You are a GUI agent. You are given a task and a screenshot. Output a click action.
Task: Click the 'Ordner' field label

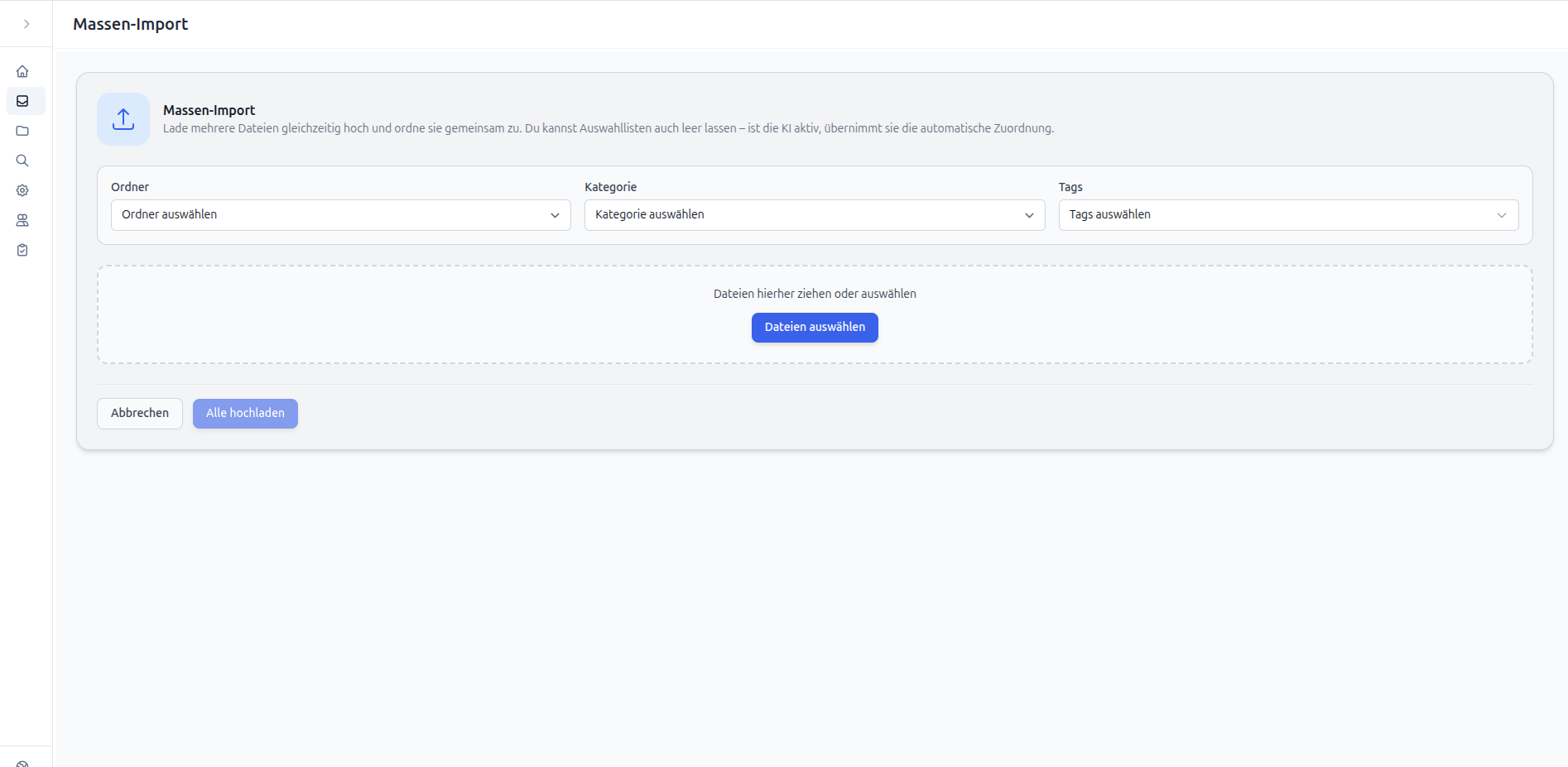coord(130,187)
